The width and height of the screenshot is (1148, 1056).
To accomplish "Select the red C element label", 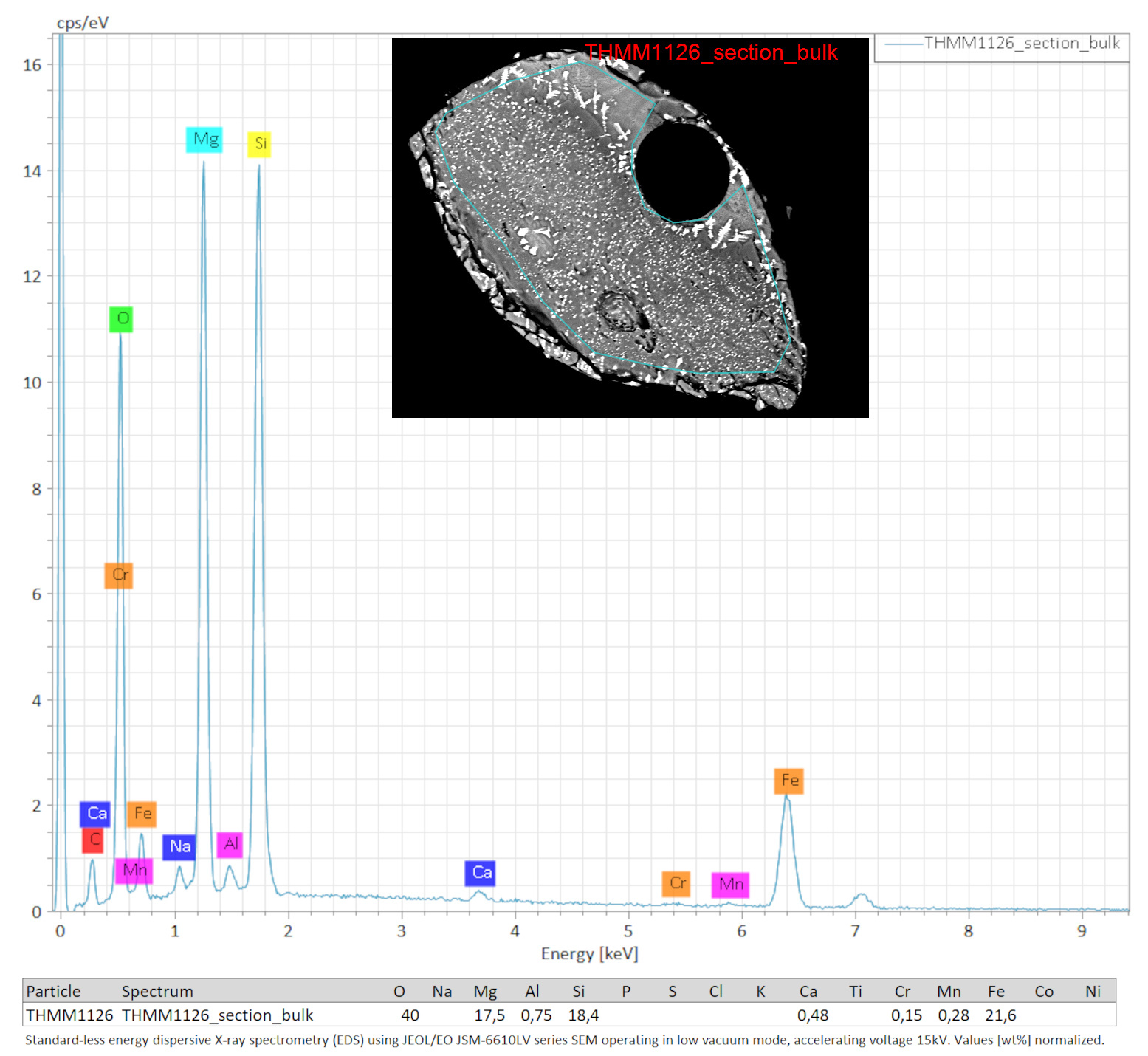I will point(93,840).
